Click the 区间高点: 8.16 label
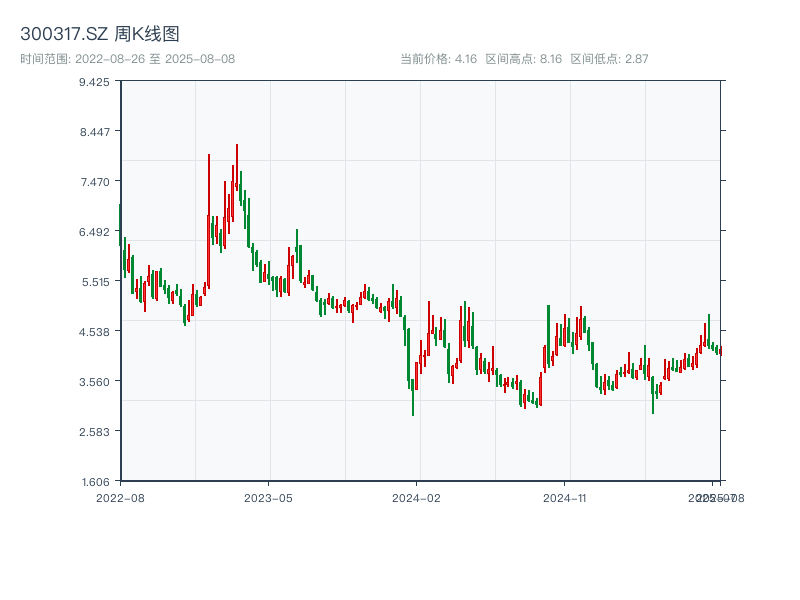Image resolution: width=800 pixels, height=600 pixels. coord(523,59)
